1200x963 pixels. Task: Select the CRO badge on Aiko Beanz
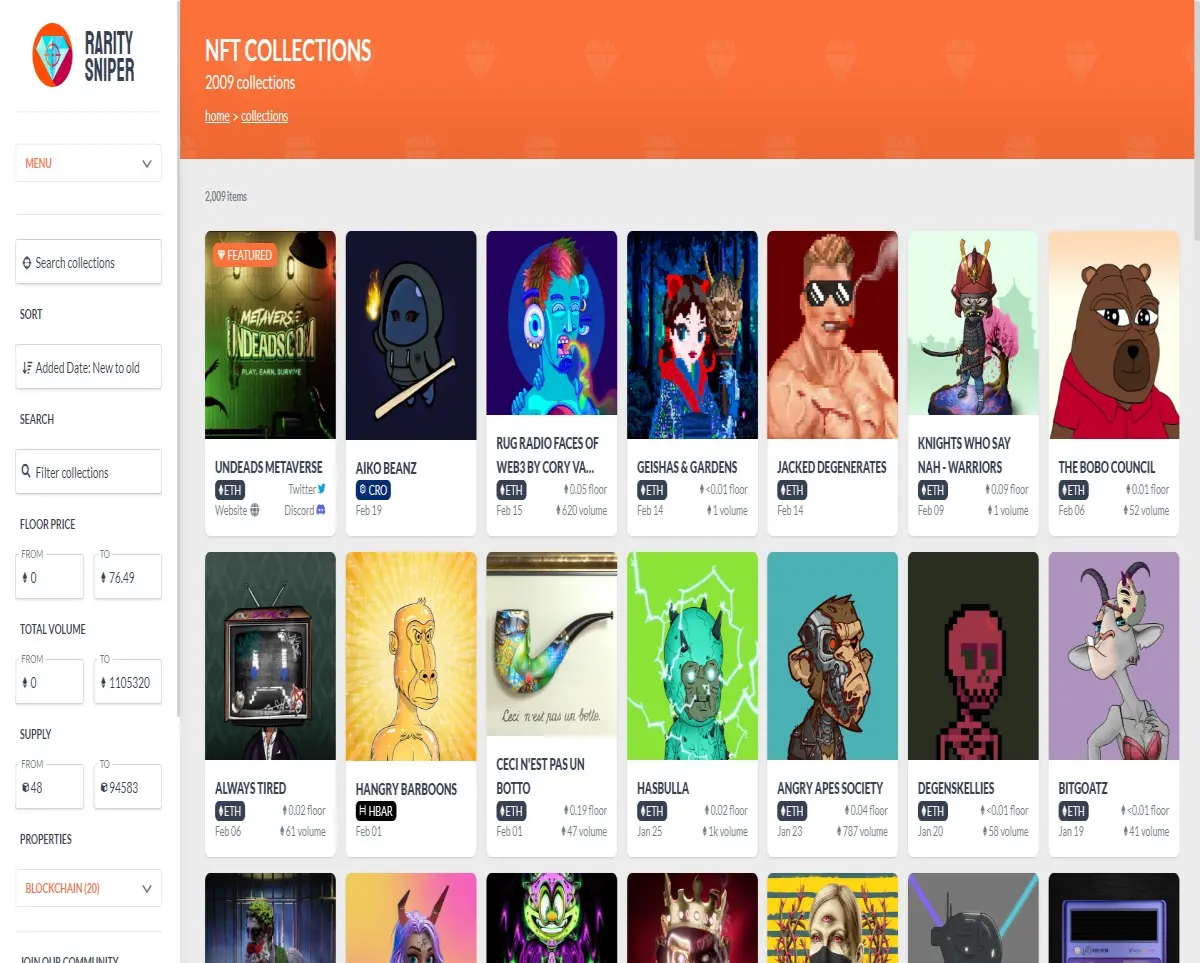coord(373,490)
